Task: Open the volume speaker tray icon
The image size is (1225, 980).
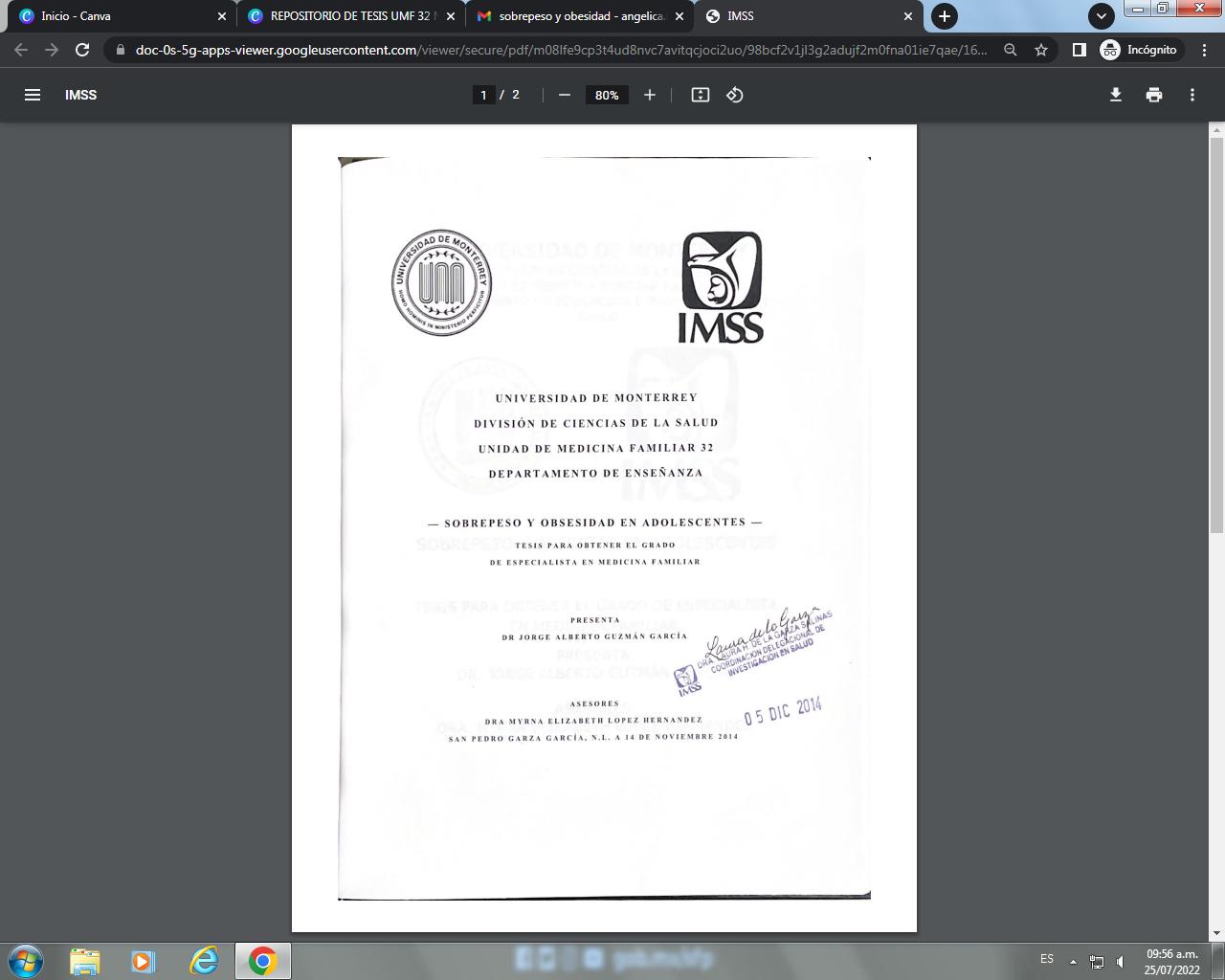Action: pos(1121,961)
